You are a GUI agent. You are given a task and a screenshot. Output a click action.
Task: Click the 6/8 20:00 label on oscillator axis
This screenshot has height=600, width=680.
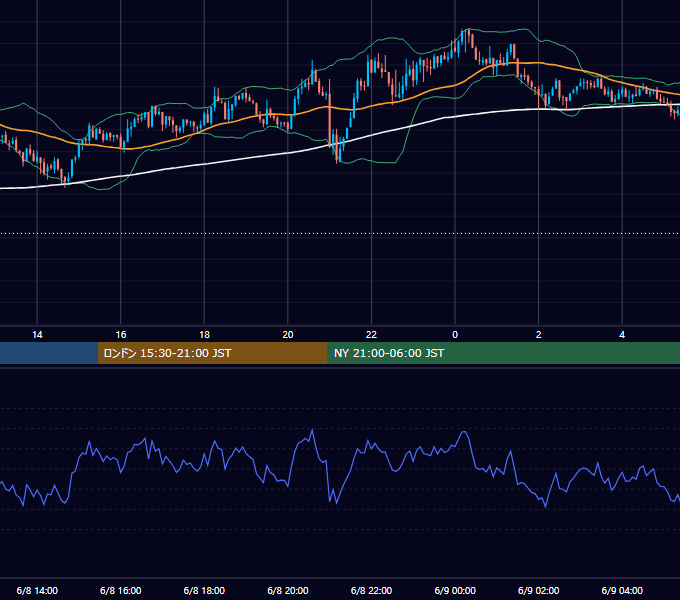(288, 590)
